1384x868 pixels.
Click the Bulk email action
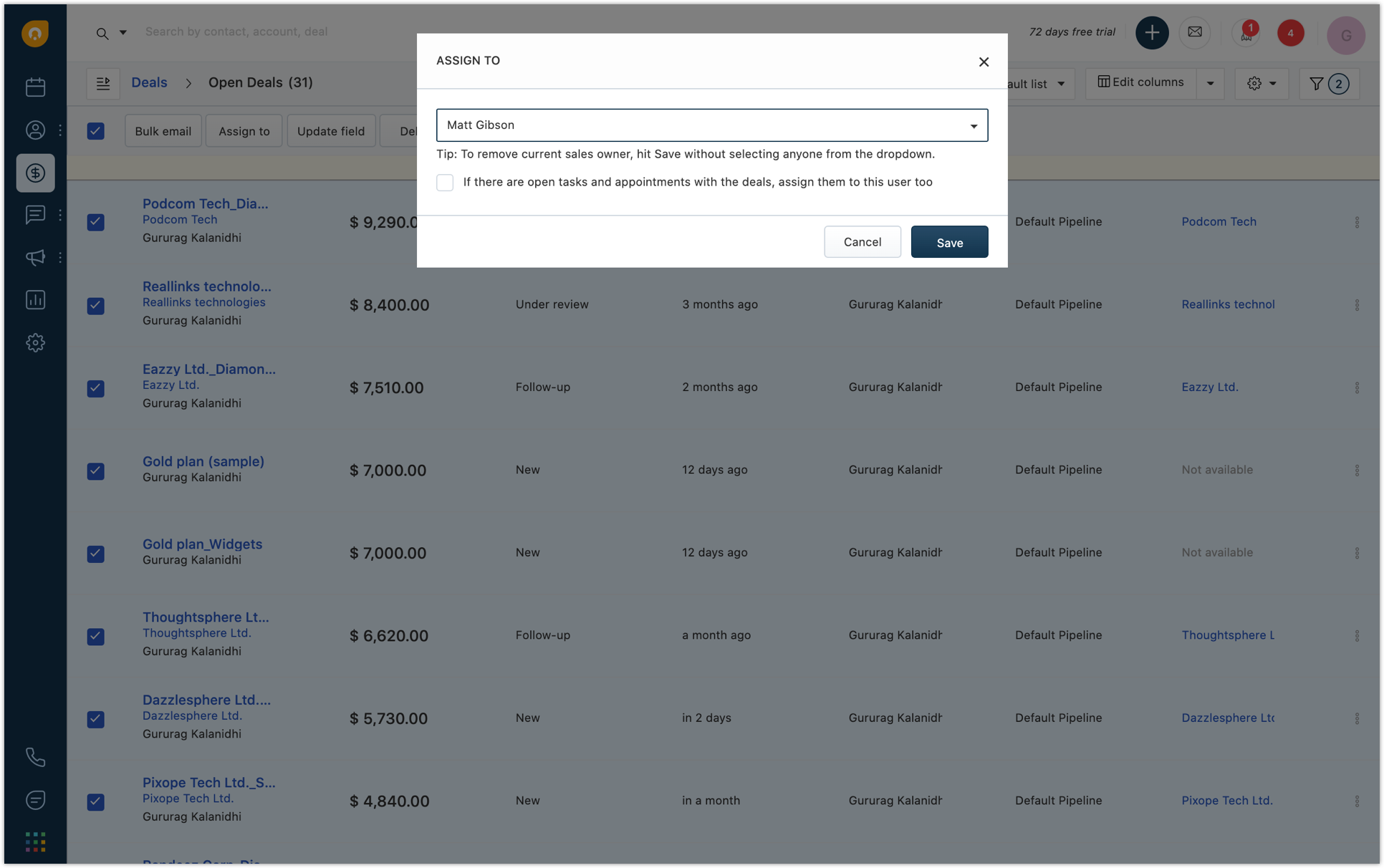tap(163, 131)
